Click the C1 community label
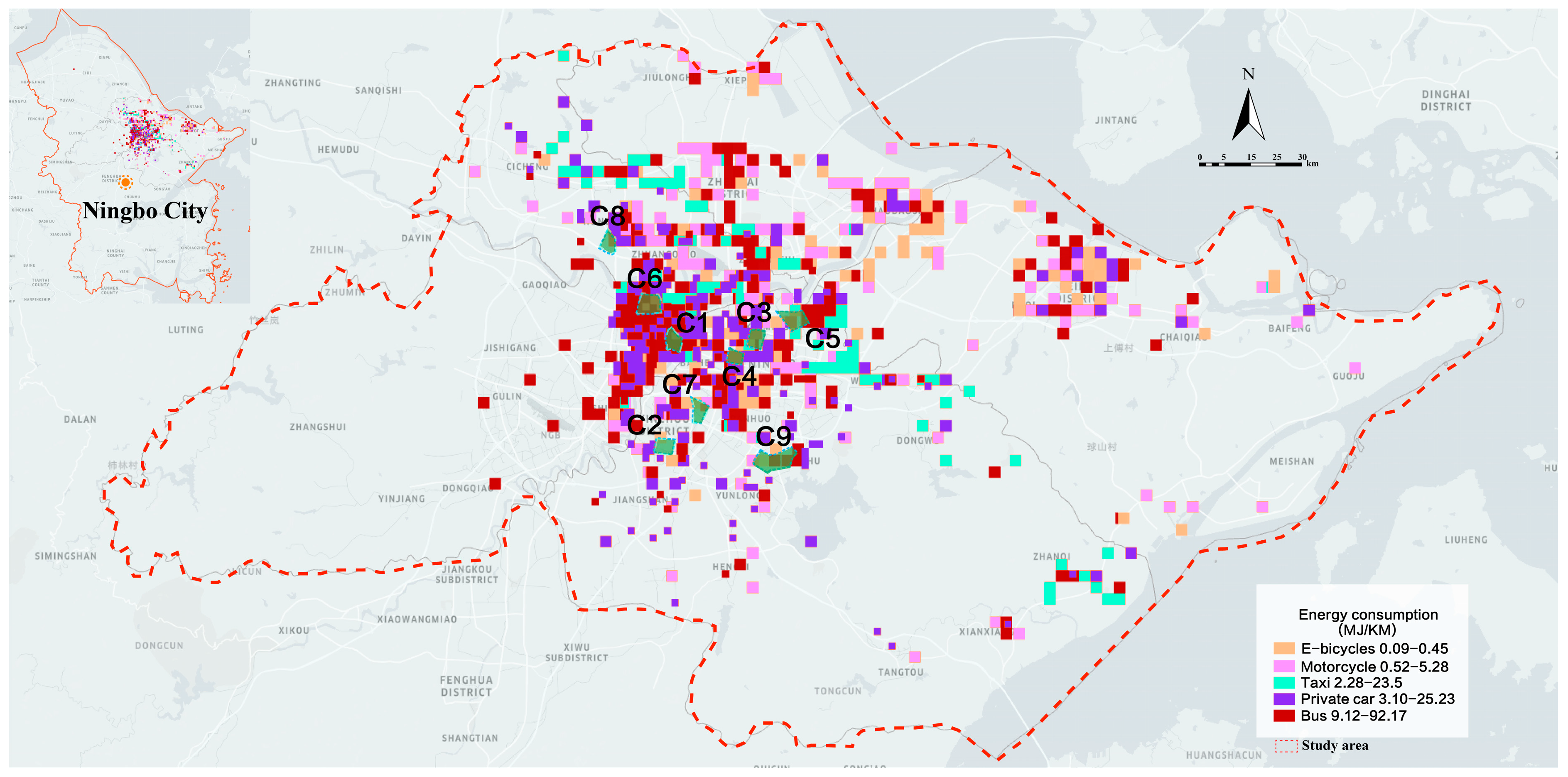 pos(692,324)
